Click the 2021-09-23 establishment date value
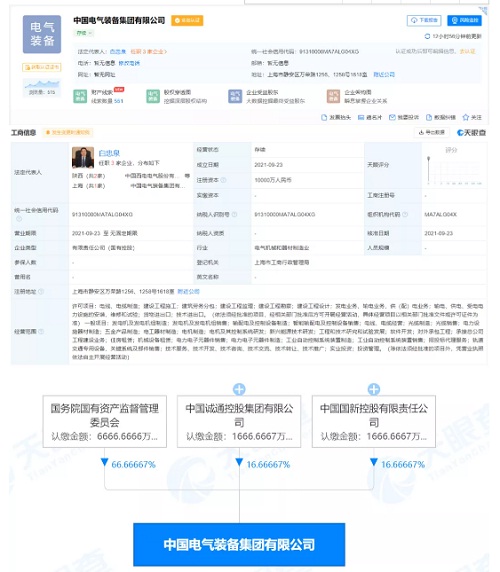 coord(268,165)
